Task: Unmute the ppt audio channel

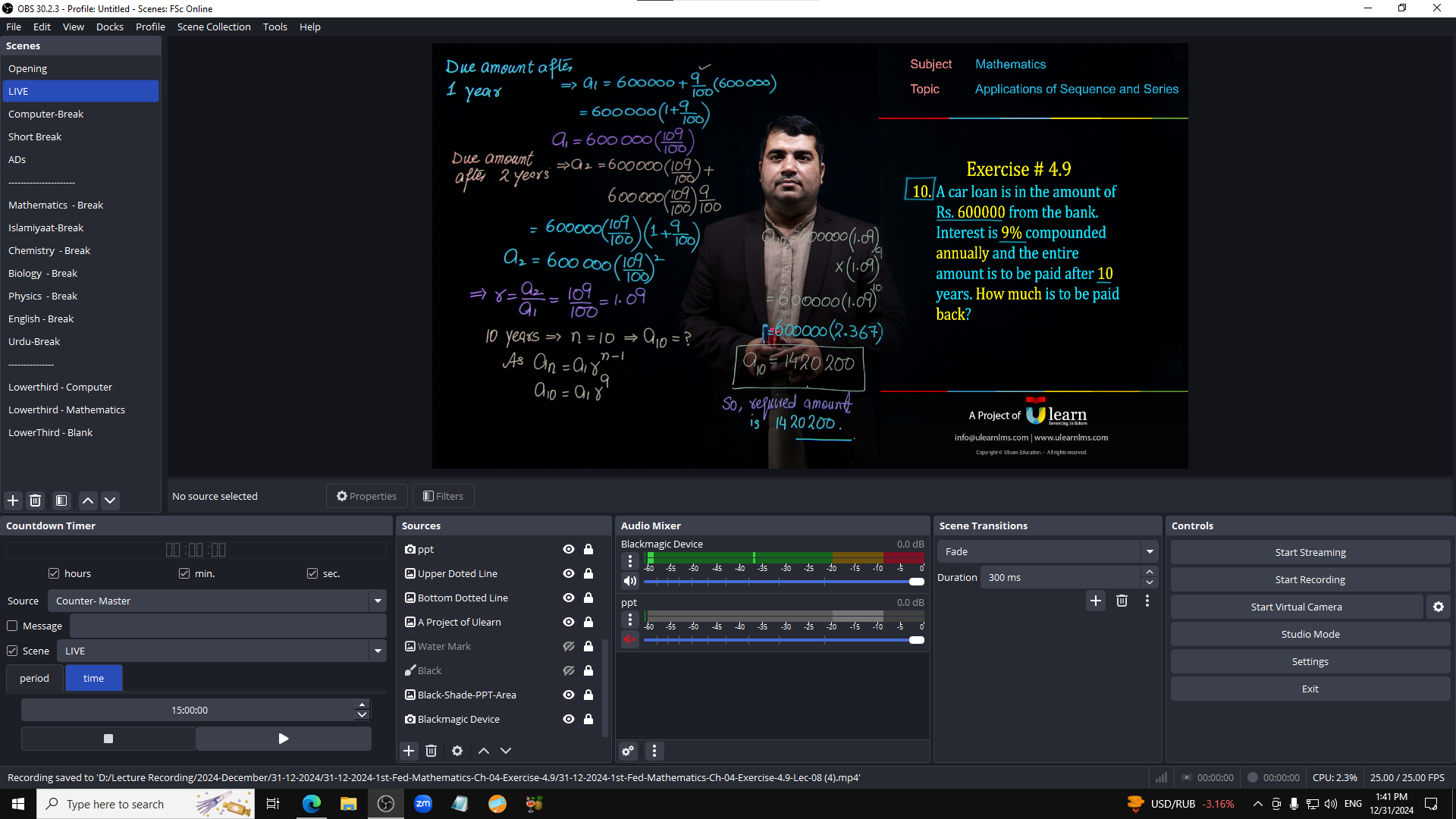Action: pyautogui.click(x=629, y=640)
